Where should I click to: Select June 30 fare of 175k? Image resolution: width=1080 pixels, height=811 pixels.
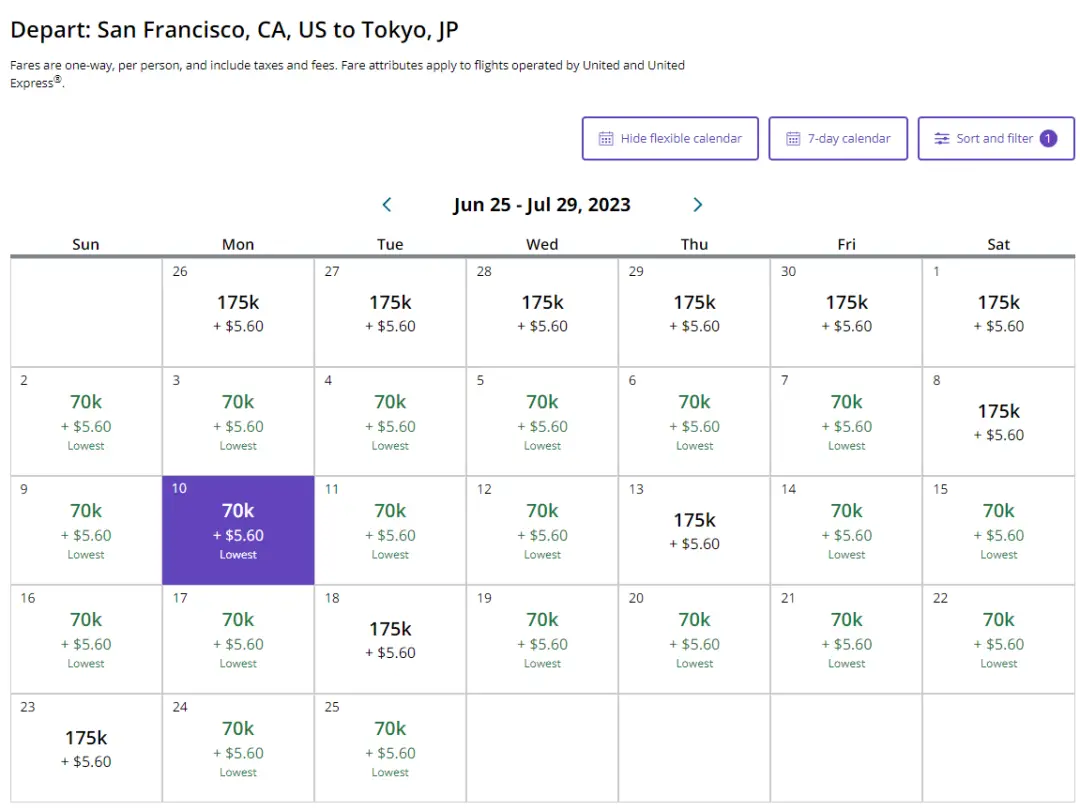[847, 313]
